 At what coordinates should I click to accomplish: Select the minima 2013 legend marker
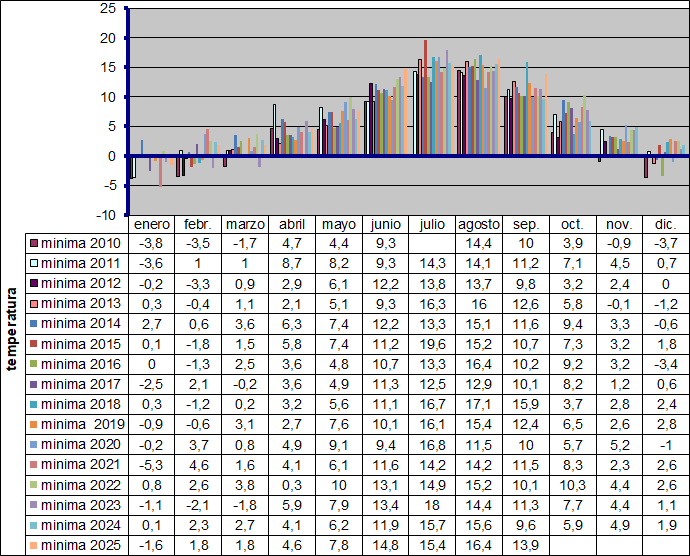coord(33,304)
